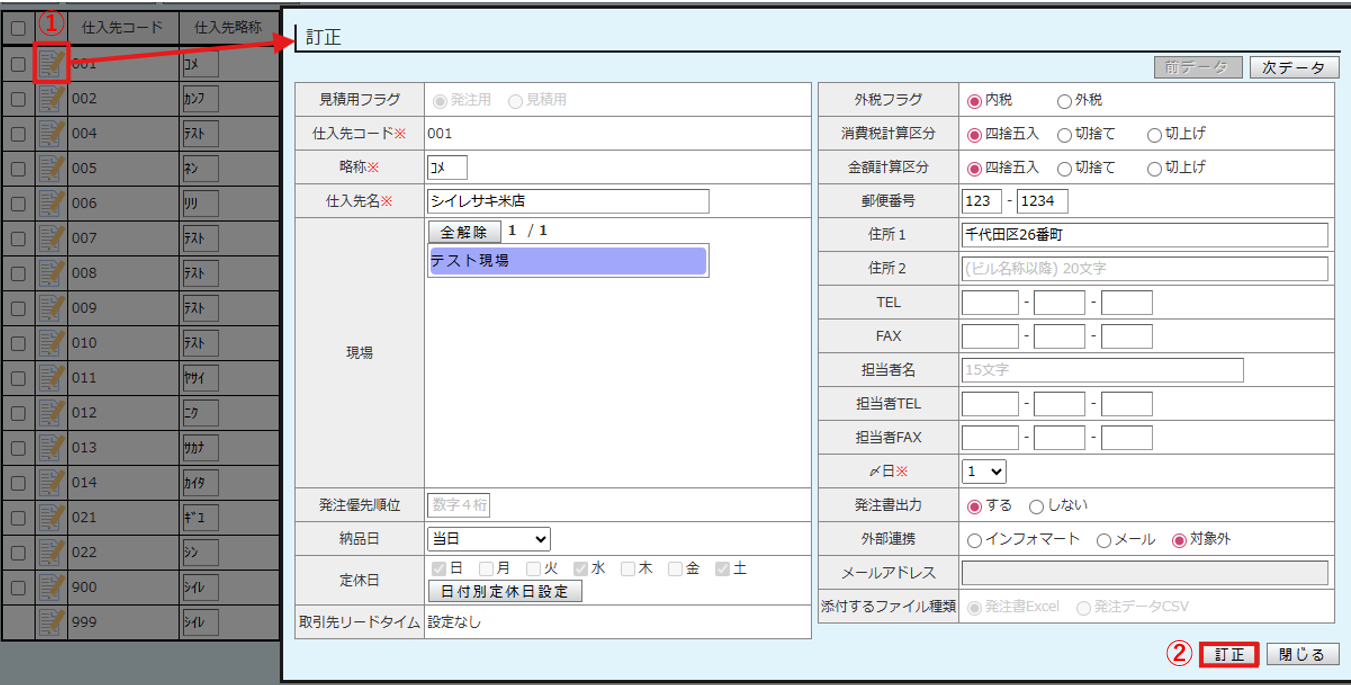Viewport: 1351px width, 685px height.
Task: Click the edit icon for supplier 900
Action: [50, 587]
